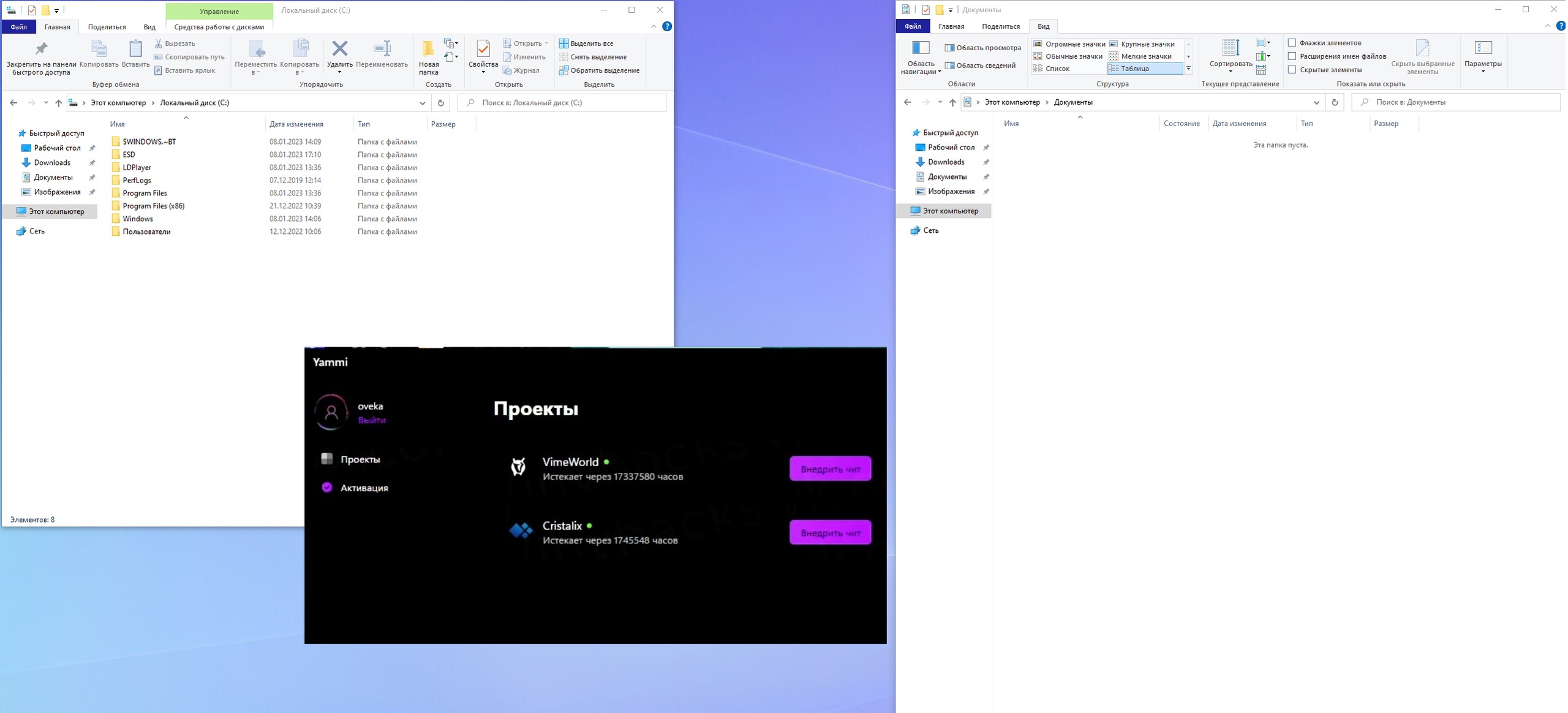This screenshot has width=1568, height=713.
Task: Click oveka profile avatar in Yammi
Action: [331, 412]
